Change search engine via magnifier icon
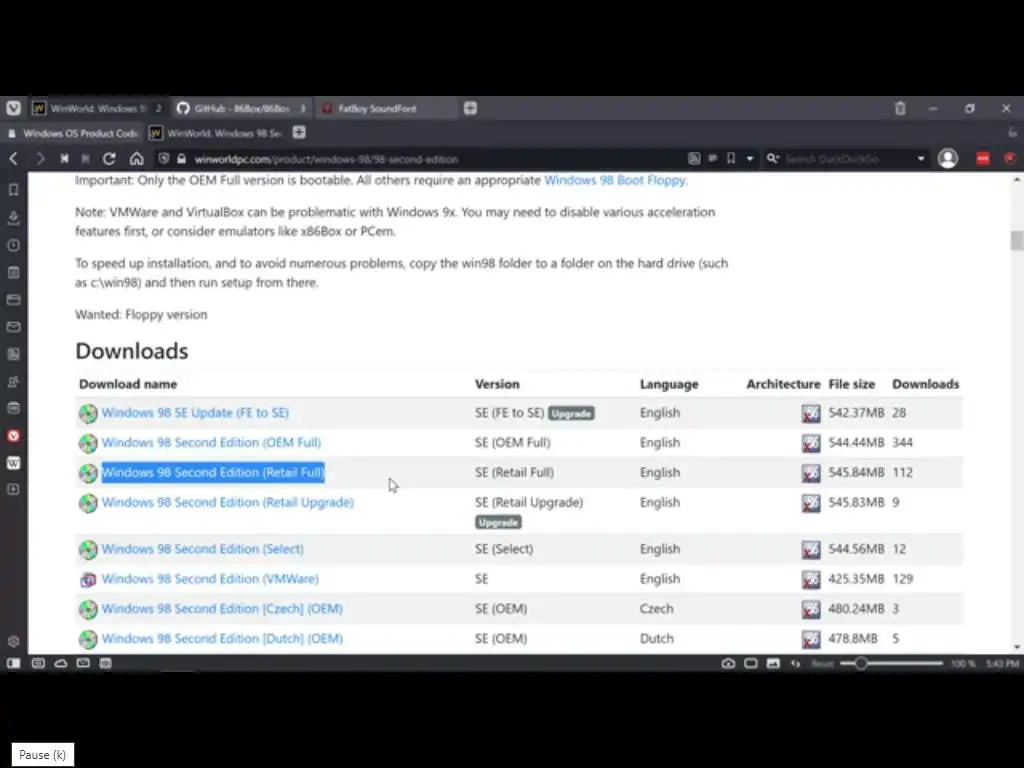 773,159
